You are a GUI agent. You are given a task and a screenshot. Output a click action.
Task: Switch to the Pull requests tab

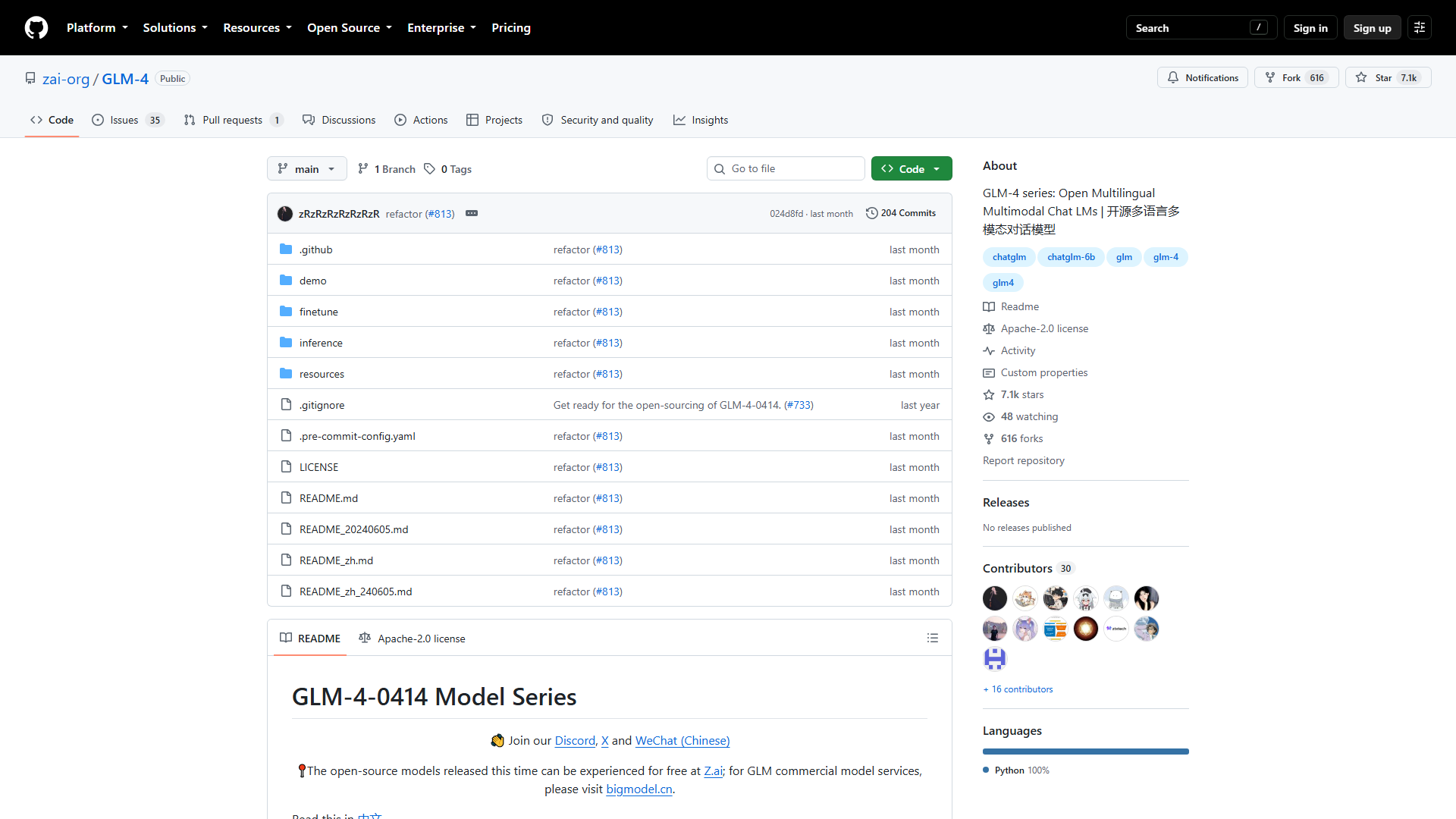(x=234, y=120)
